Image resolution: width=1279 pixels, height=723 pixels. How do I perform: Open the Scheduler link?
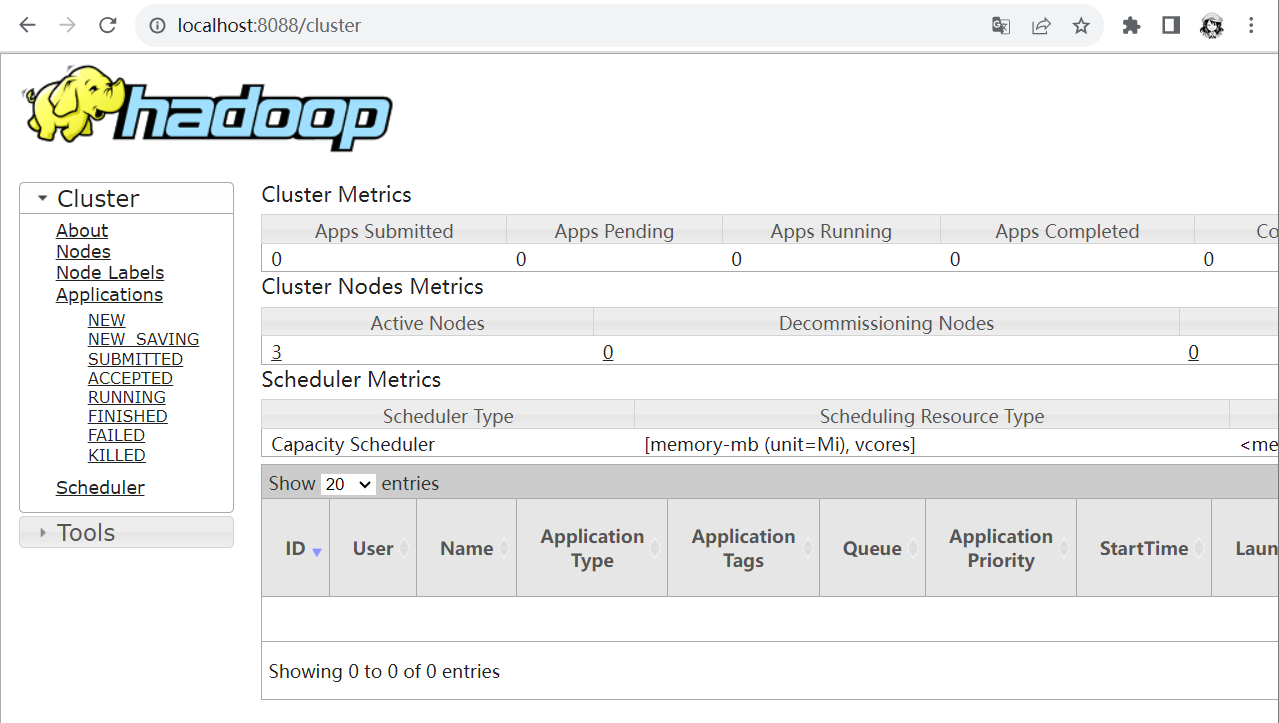[x=100, y=488]
